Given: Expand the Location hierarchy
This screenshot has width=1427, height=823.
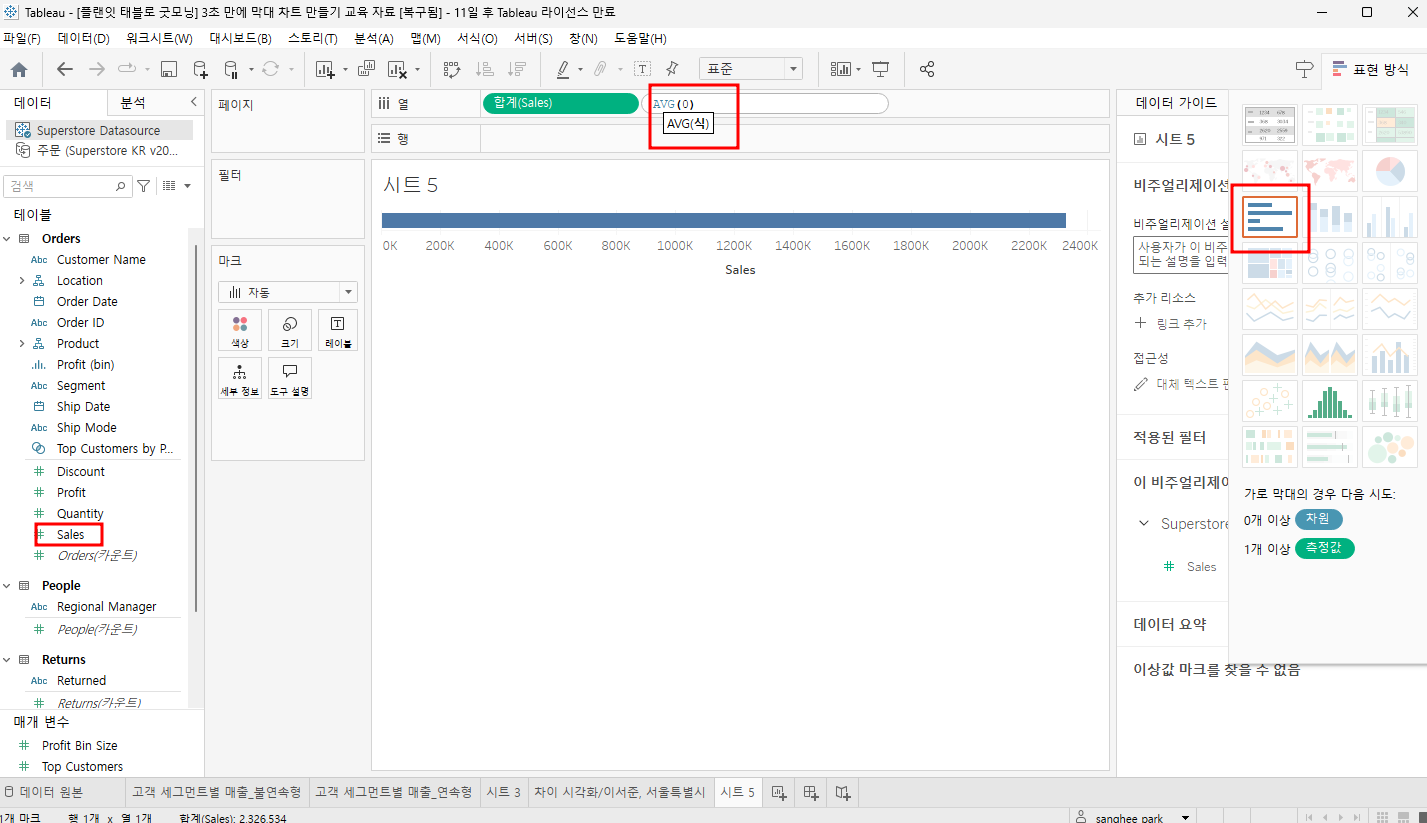Looking at the screenshot, I should [x=22, y=281].
